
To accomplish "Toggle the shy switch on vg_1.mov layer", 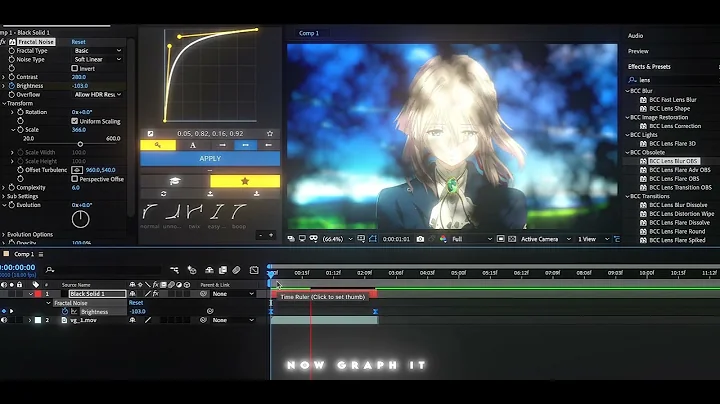I will 132,320.
